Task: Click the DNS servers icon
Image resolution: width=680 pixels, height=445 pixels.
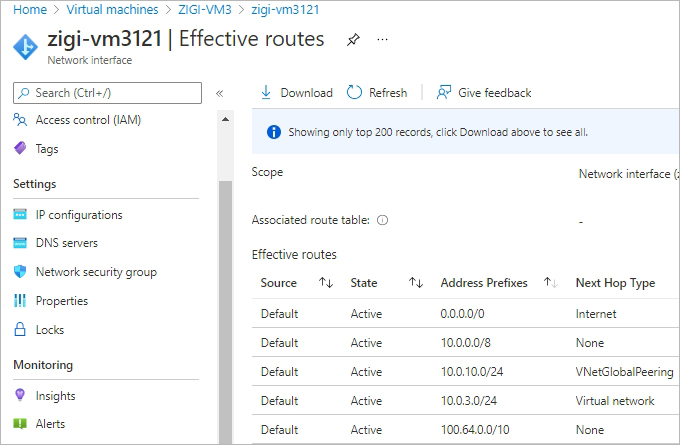Action: click(x=20, y=243)
